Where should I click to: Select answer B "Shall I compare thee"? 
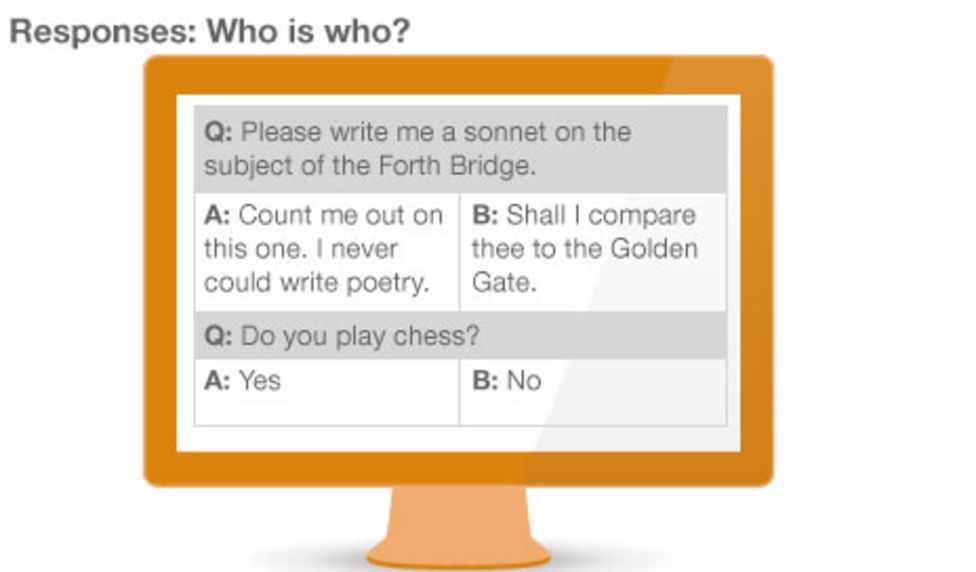pyautogui.click(x=592, y=250)
